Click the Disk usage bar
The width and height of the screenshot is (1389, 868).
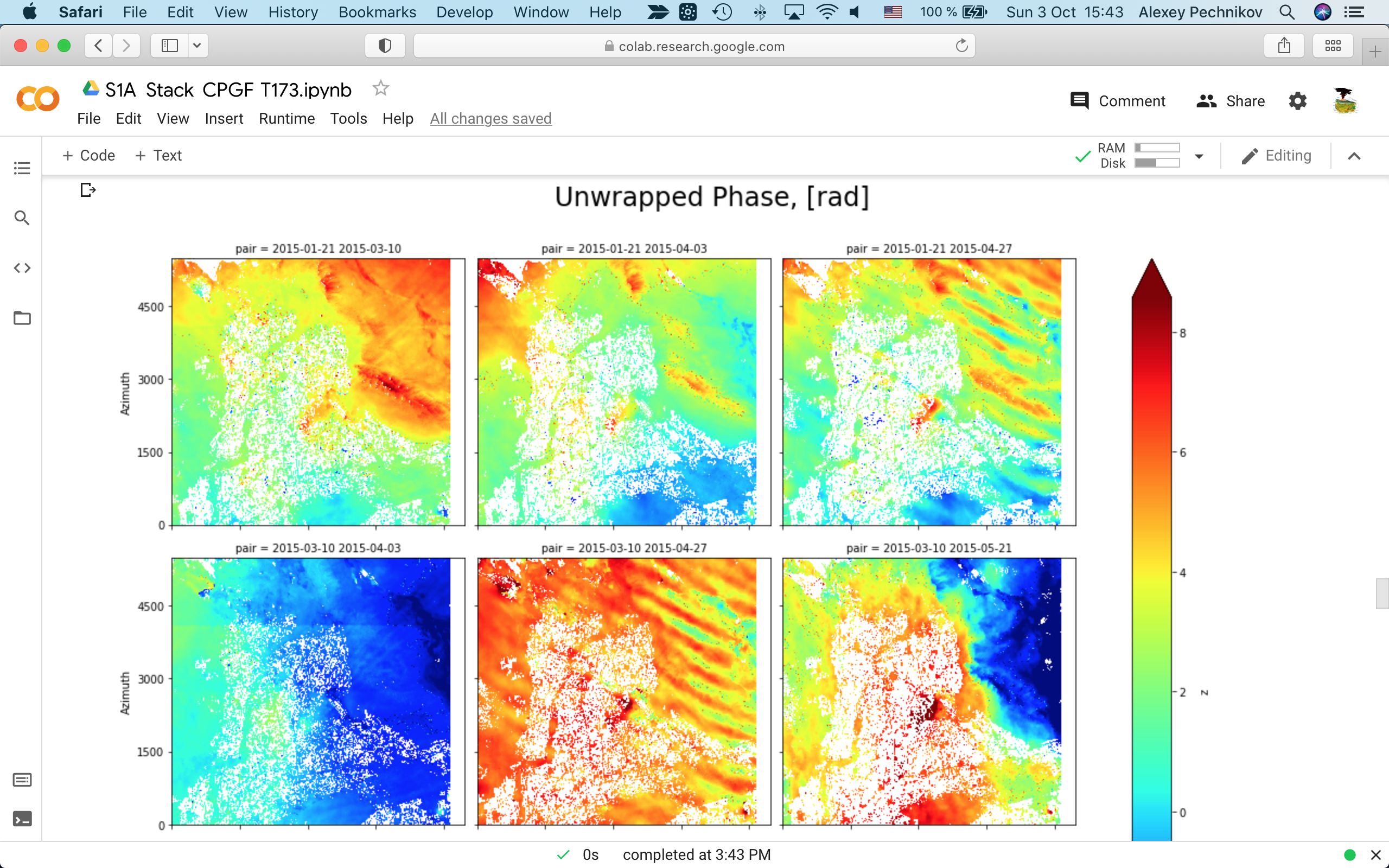click(1157, 163)
